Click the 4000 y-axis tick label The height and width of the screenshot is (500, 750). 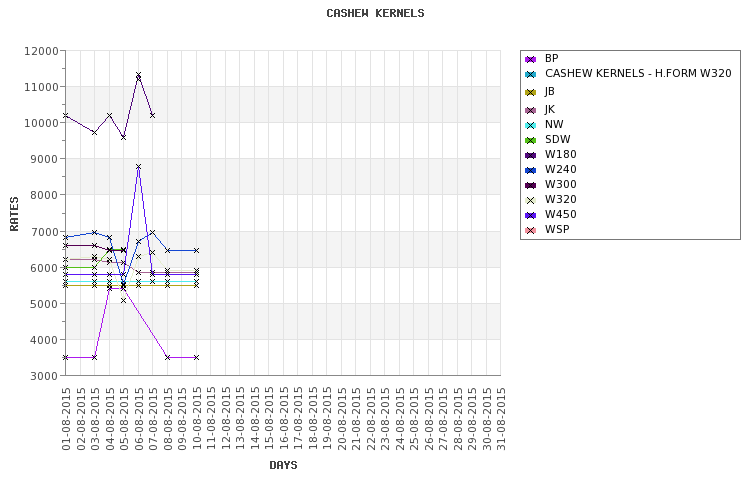[x=44, y=340]
